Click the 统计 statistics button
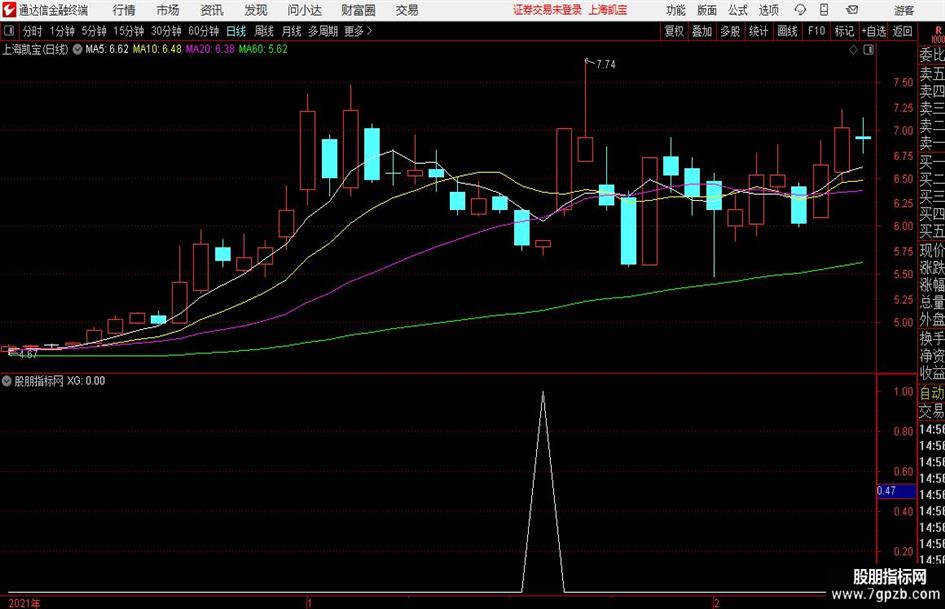 758,31
